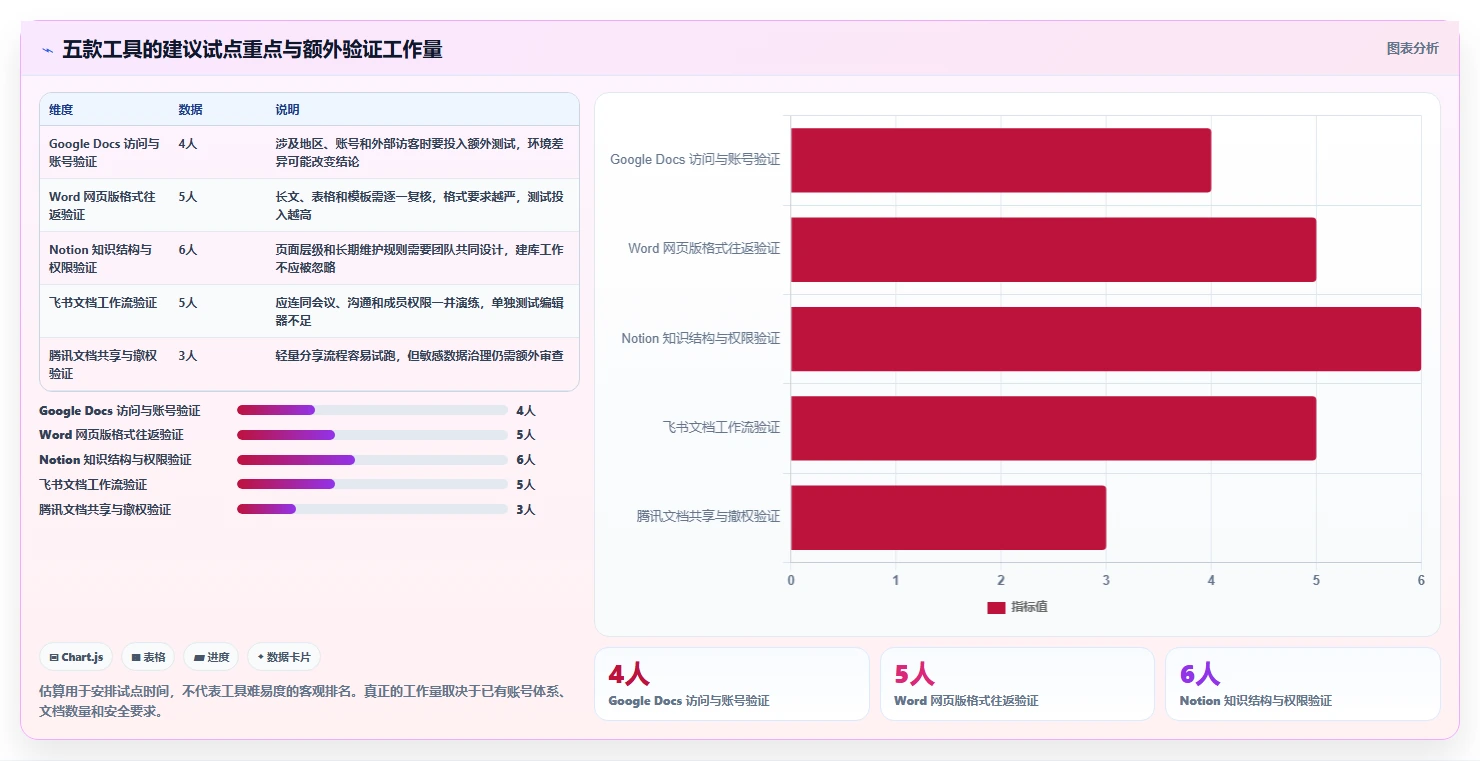
Task: Select the 数据卡片 tag chip
Action: (284, 657)
